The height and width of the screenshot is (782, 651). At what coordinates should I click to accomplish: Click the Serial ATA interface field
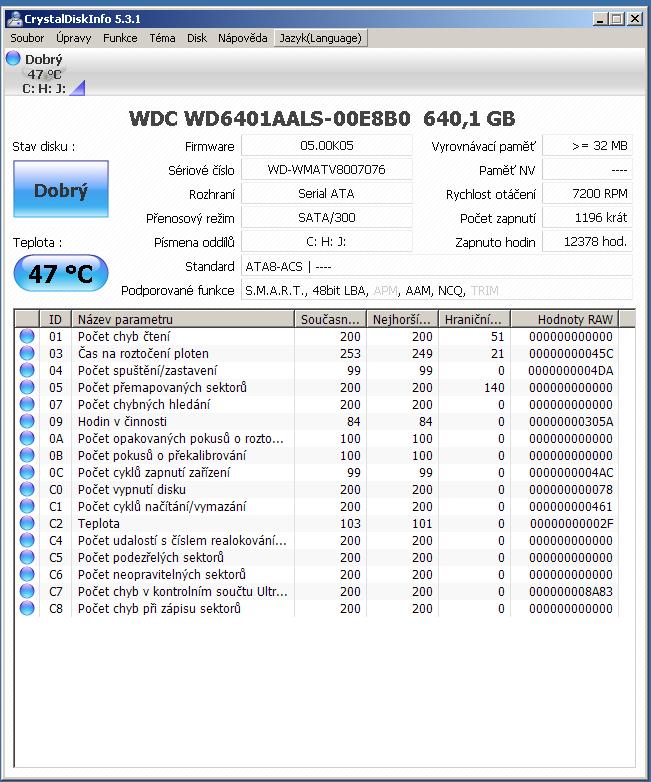327,194
